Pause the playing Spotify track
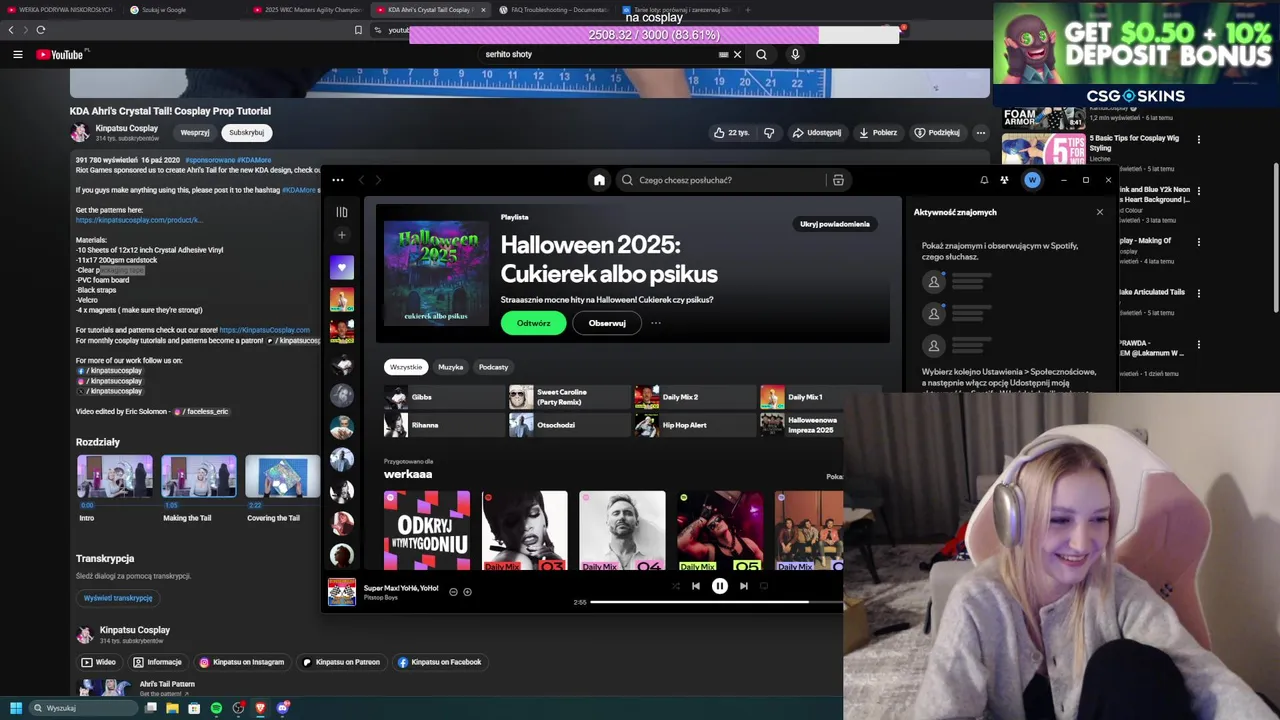The width and height of the screenshot is (1280, 720). tap(720, 586)
